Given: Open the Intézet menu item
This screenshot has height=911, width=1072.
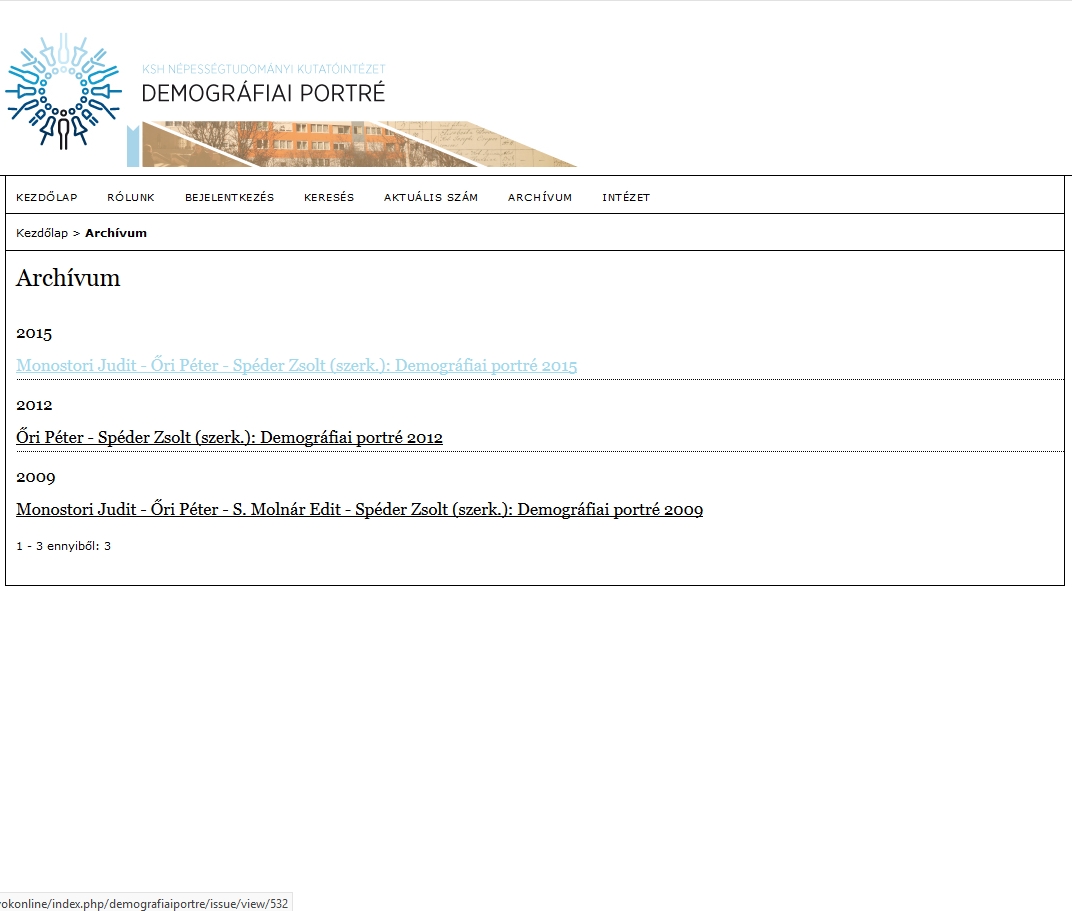Looking at the screenshot, I should point(626,197).
